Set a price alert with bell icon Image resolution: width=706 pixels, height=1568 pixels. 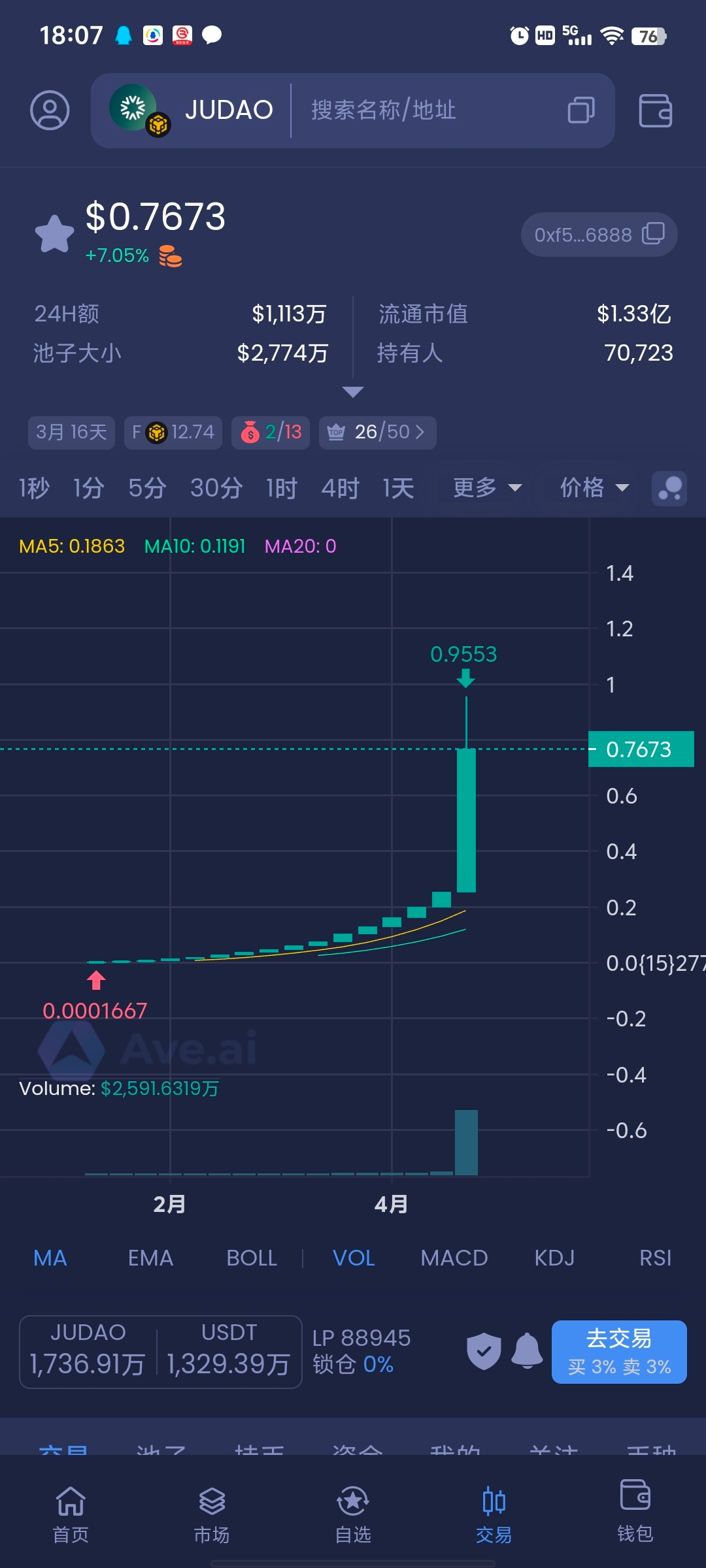(x=527, y=1351)
